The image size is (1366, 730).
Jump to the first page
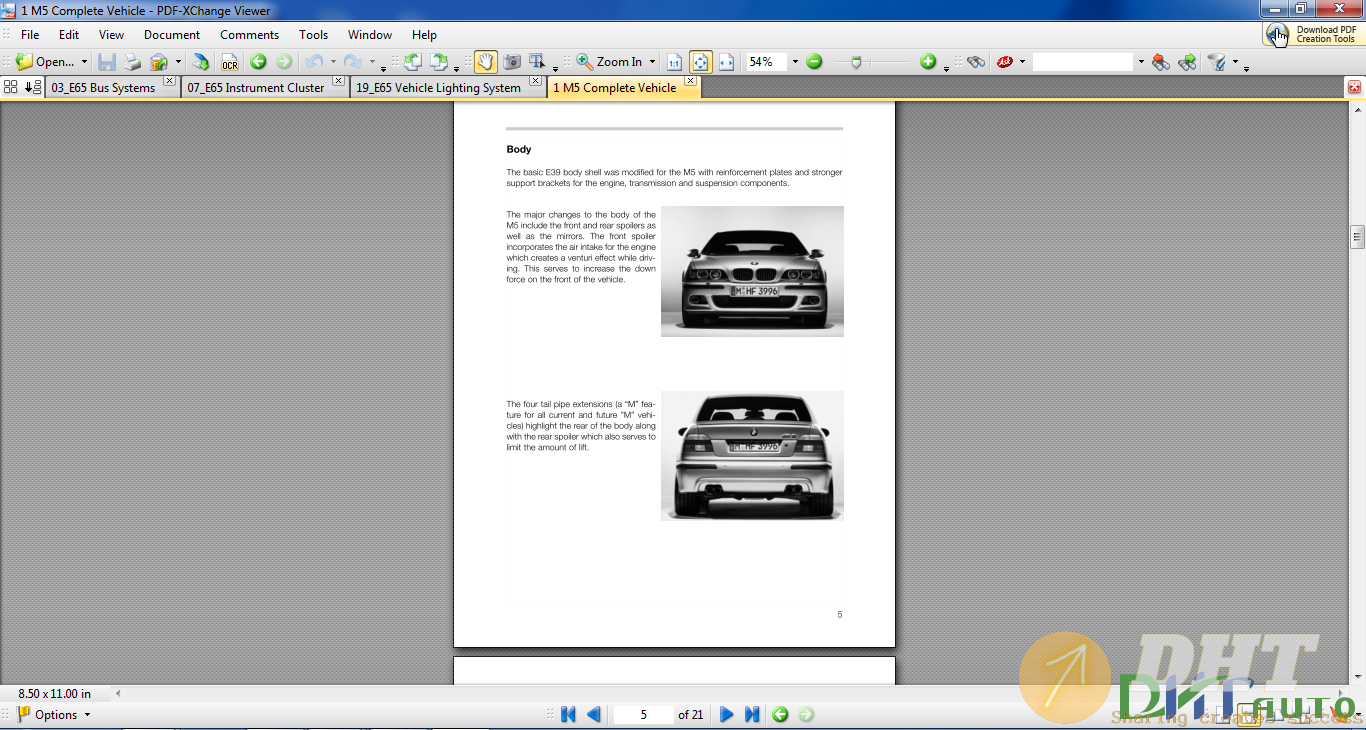[568, 715]
